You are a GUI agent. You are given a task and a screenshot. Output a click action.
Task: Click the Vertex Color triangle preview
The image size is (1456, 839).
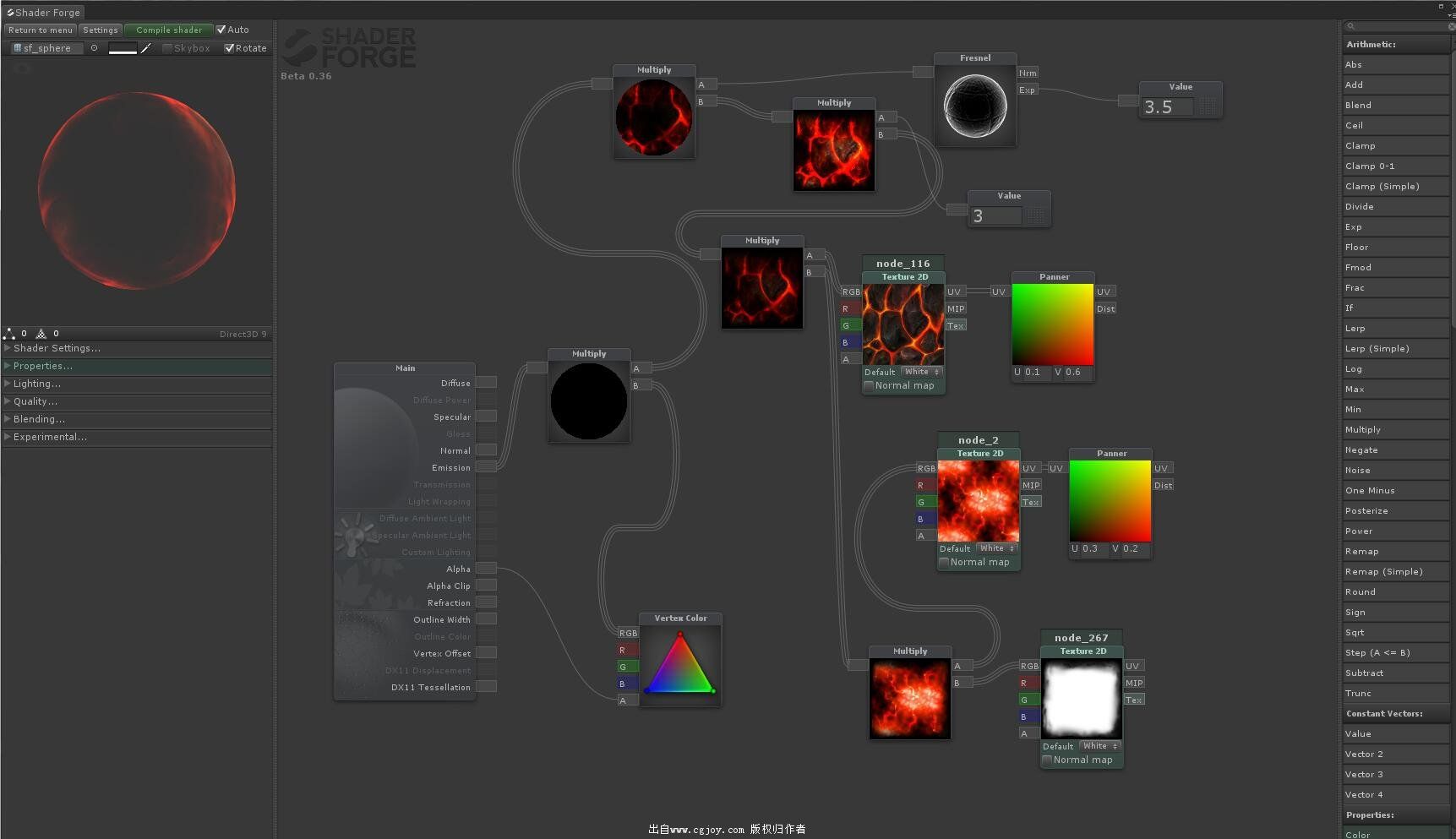click(x=680, y=664)
